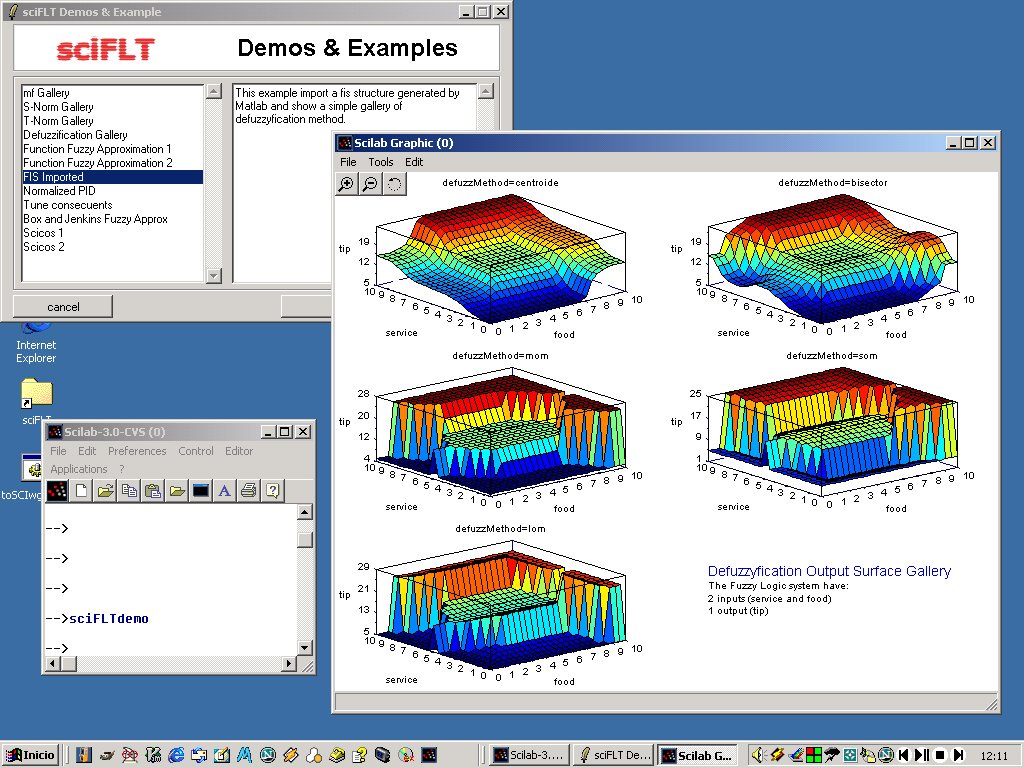1024x768 pixels.
Task: Select 'mf Gallery' in demo list
Action: (x=112, y=93)
